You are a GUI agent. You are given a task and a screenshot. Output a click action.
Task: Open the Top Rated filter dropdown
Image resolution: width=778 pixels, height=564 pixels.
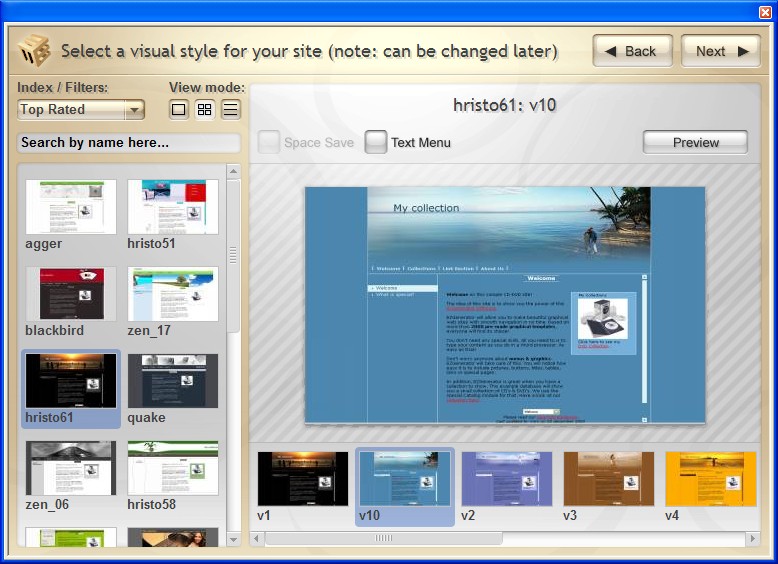pos(81,110)
